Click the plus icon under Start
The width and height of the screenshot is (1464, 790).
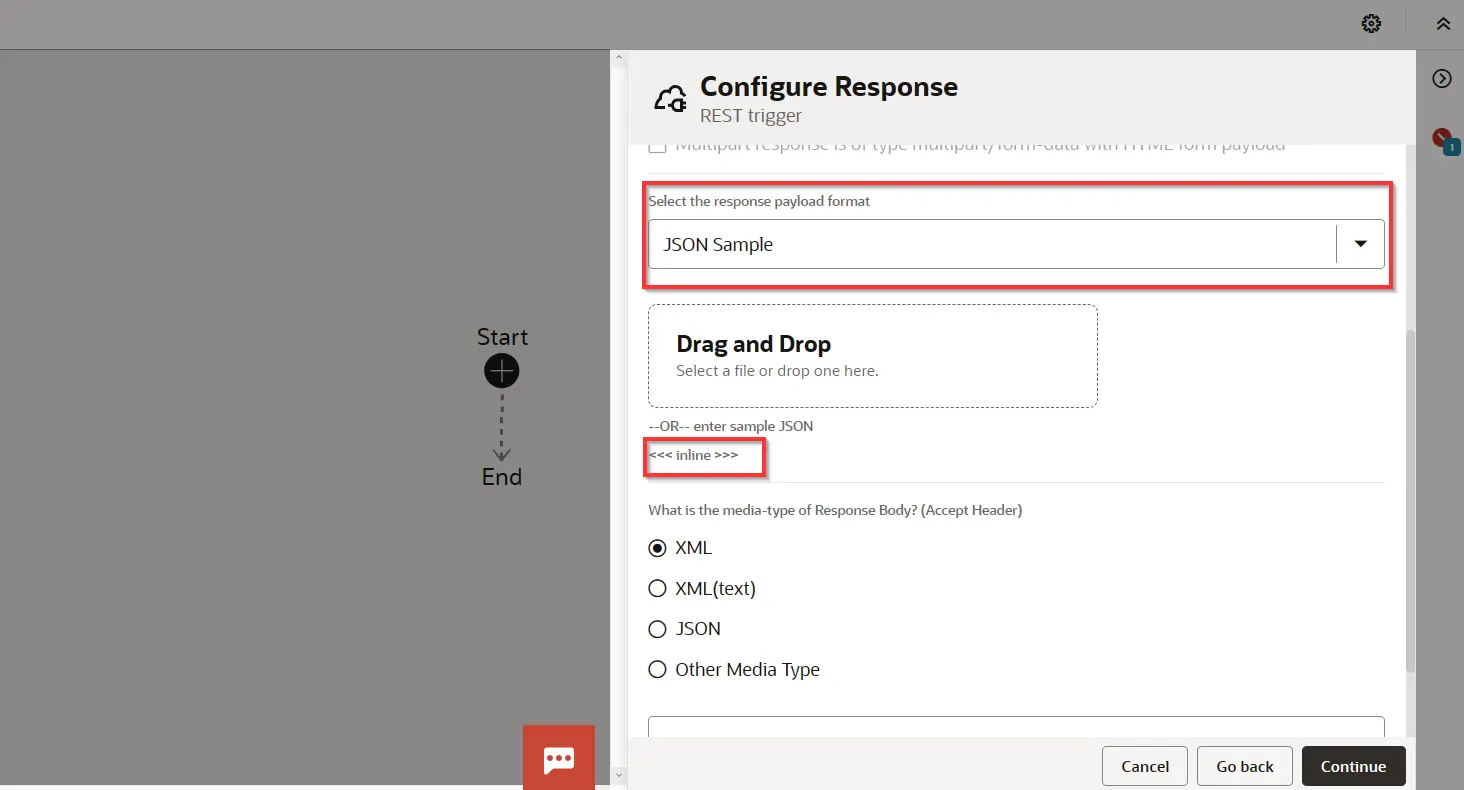tap(501, 372)
